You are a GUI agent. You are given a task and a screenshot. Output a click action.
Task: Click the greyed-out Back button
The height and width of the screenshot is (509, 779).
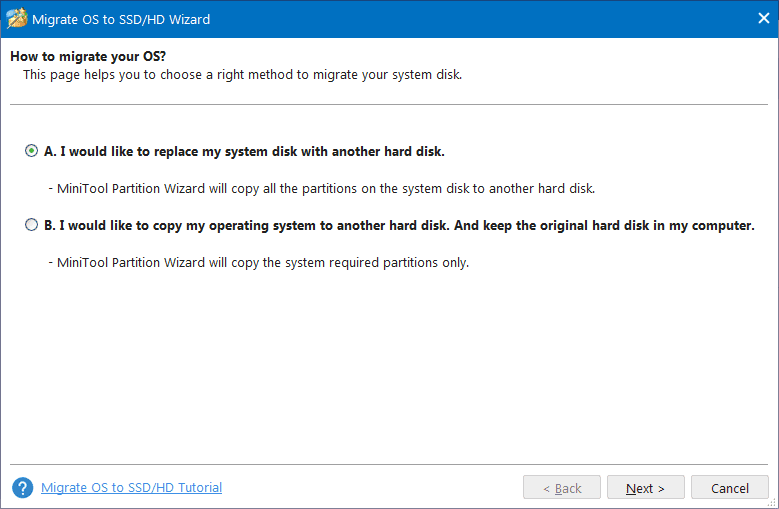(561, 488)
